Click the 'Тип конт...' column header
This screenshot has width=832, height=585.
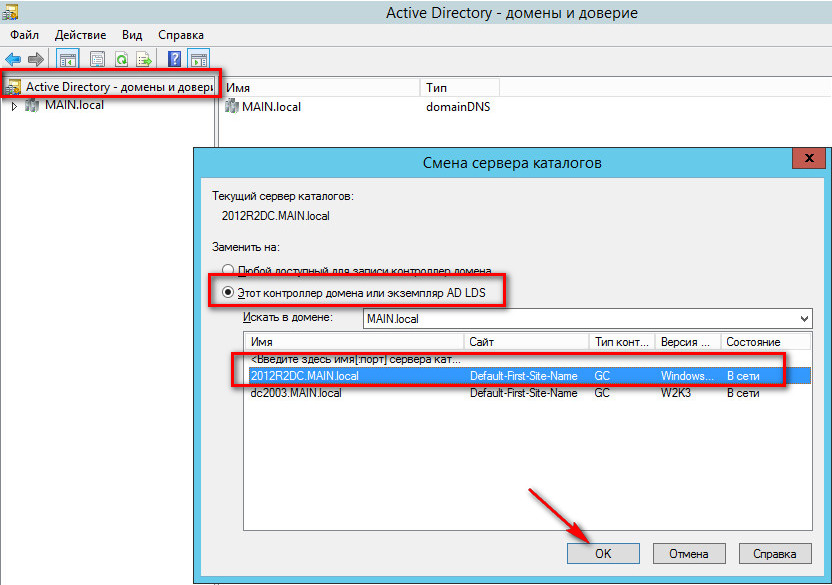[622, 342]
